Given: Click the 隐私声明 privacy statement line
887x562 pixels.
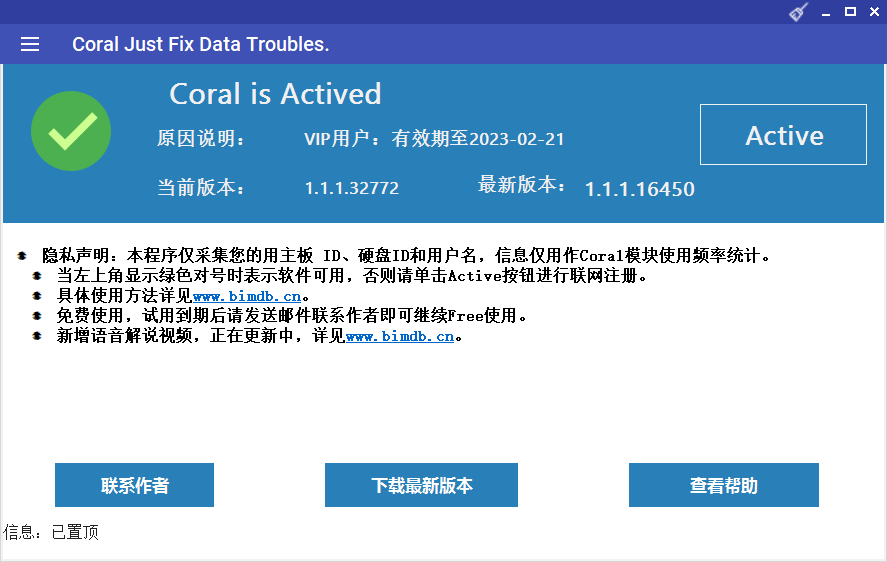Looking at the screenshot, I should (406, 256).
